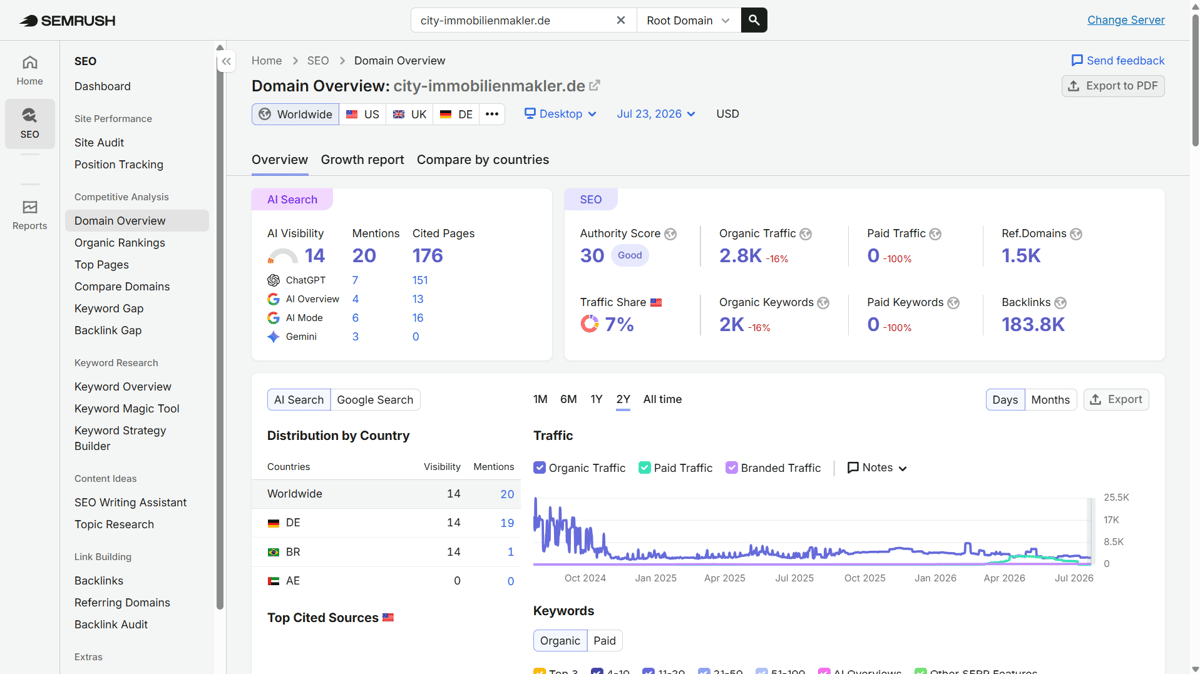1200x674 pixels.
Task: Follow the Change Server link
Action: tap(1126, 20)
